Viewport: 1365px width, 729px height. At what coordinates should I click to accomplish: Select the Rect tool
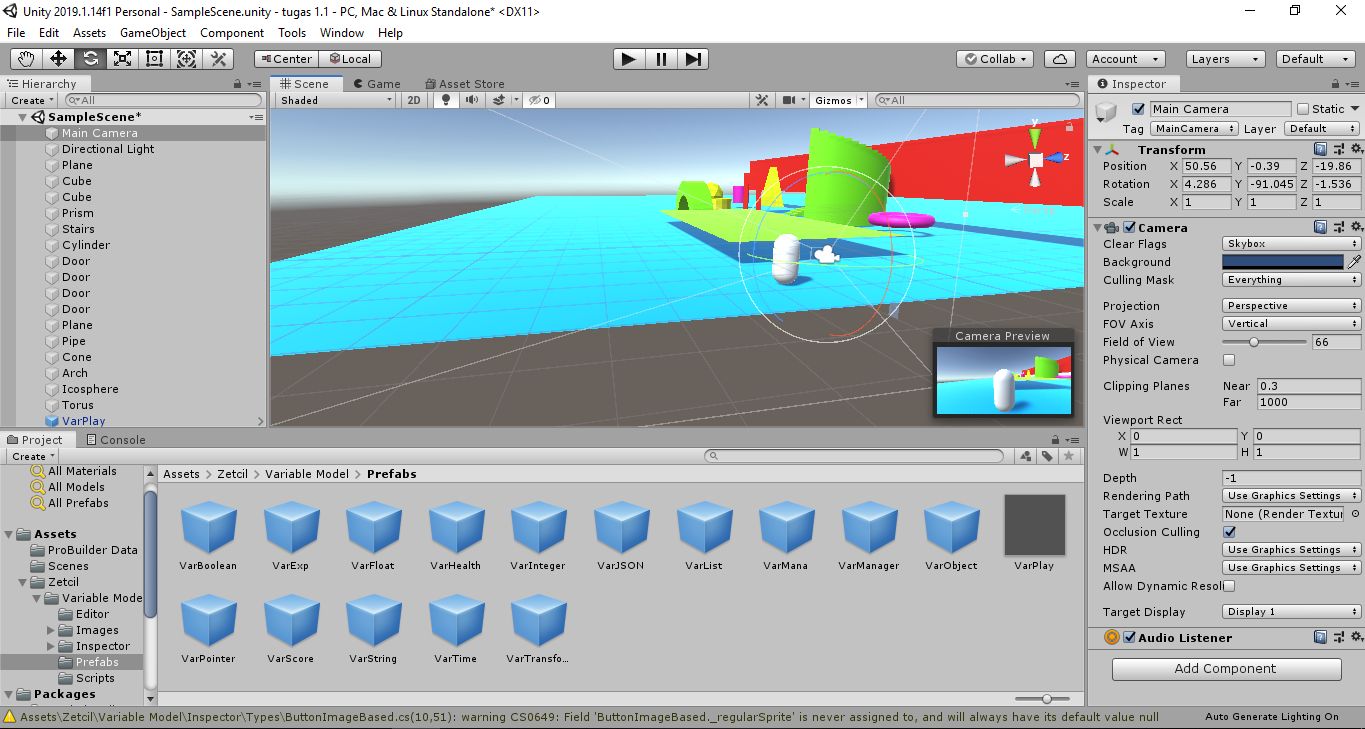pos(154,58)
